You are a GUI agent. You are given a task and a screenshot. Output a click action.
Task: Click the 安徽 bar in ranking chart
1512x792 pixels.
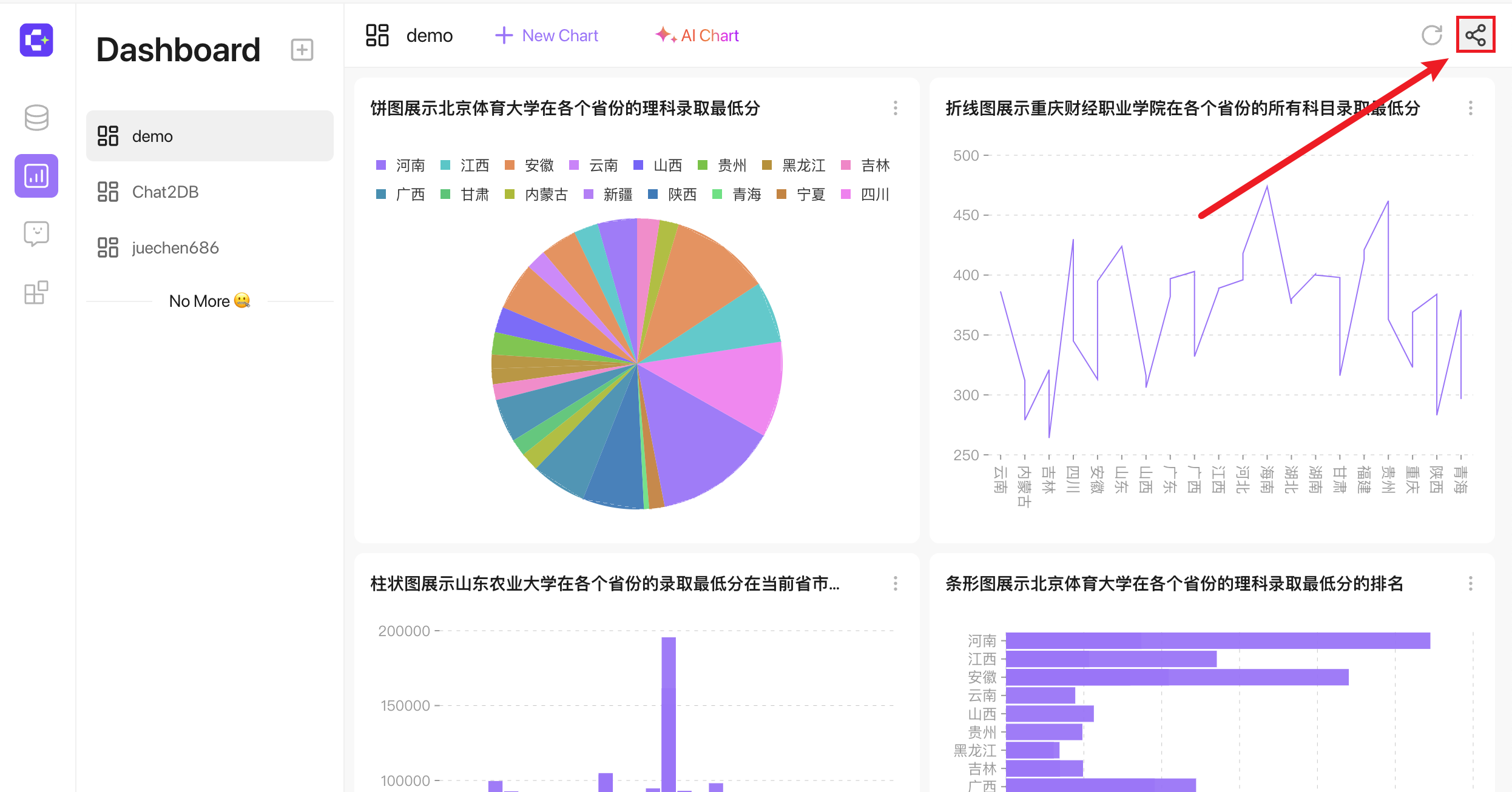coord(1177,677)
